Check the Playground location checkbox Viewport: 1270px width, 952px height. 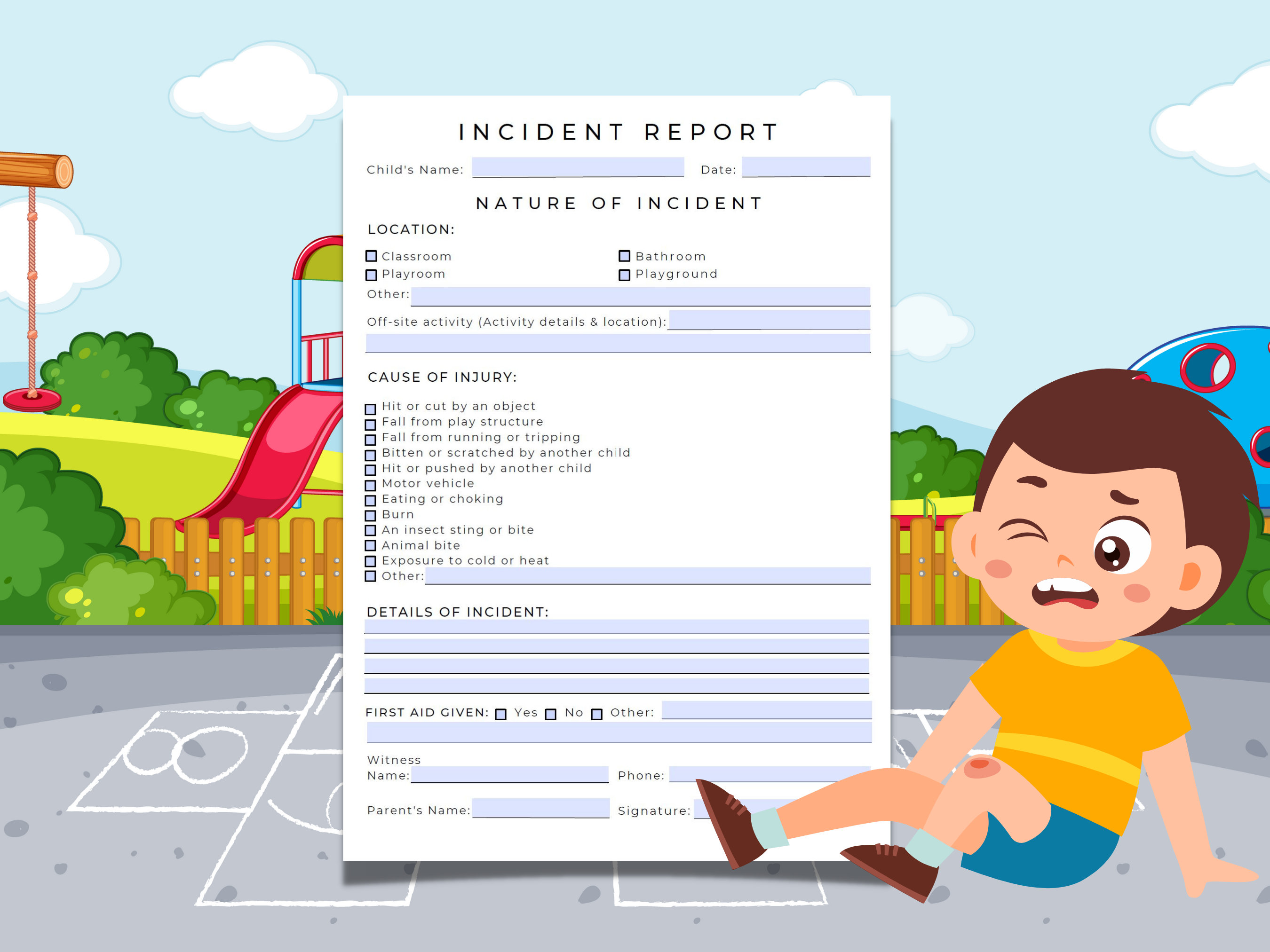point(624,275)
